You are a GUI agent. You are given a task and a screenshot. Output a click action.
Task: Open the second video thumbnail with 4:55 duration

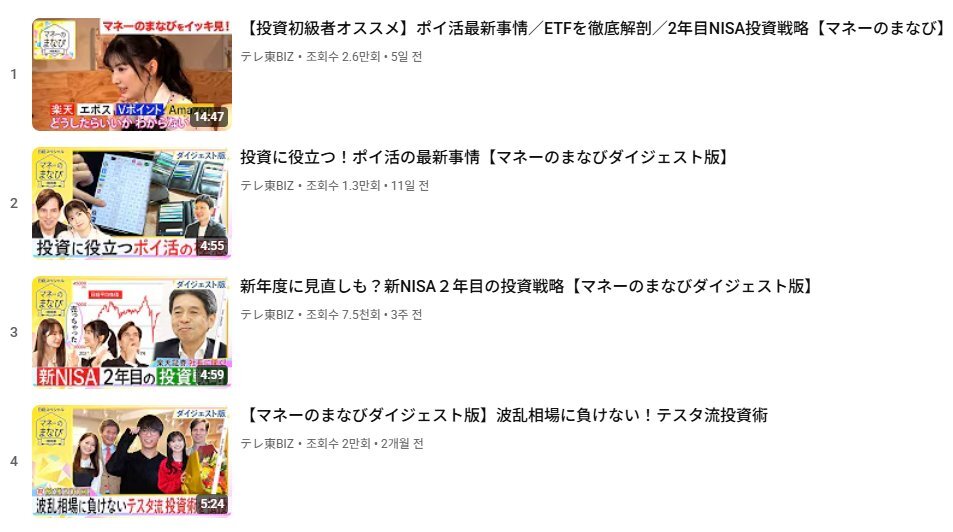132,203
